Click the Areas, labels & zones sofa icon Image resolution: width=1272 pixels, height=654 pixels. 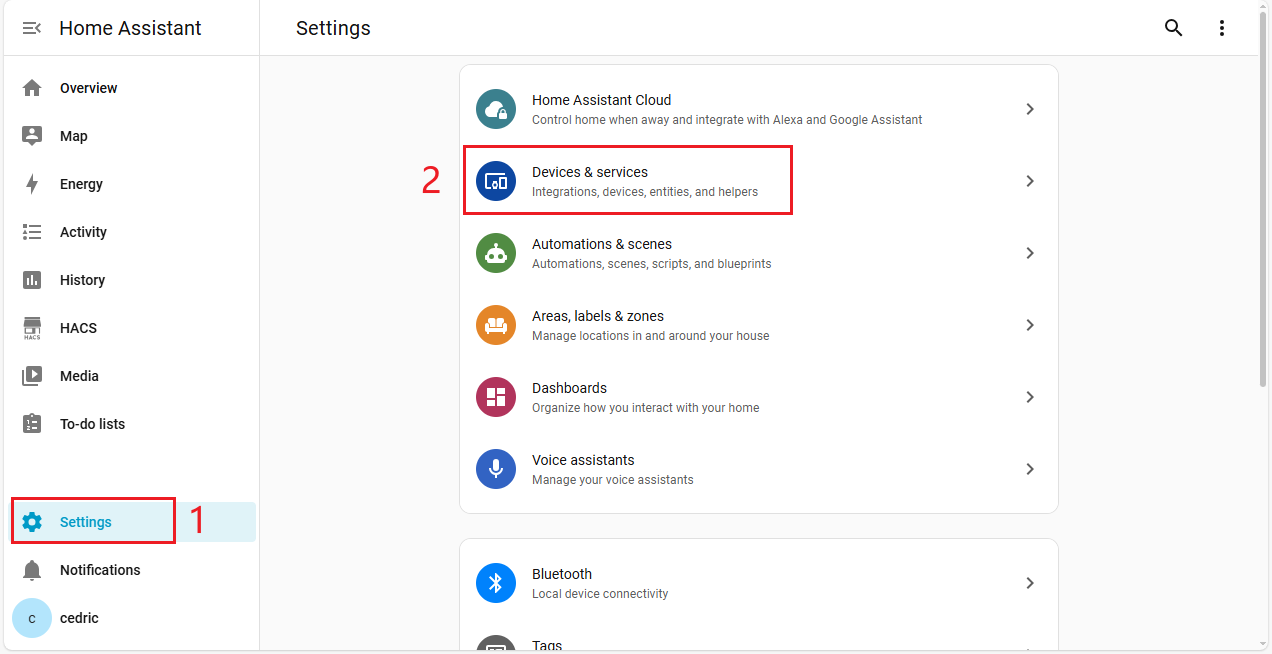pyautogui.click(x=496, y=325)
